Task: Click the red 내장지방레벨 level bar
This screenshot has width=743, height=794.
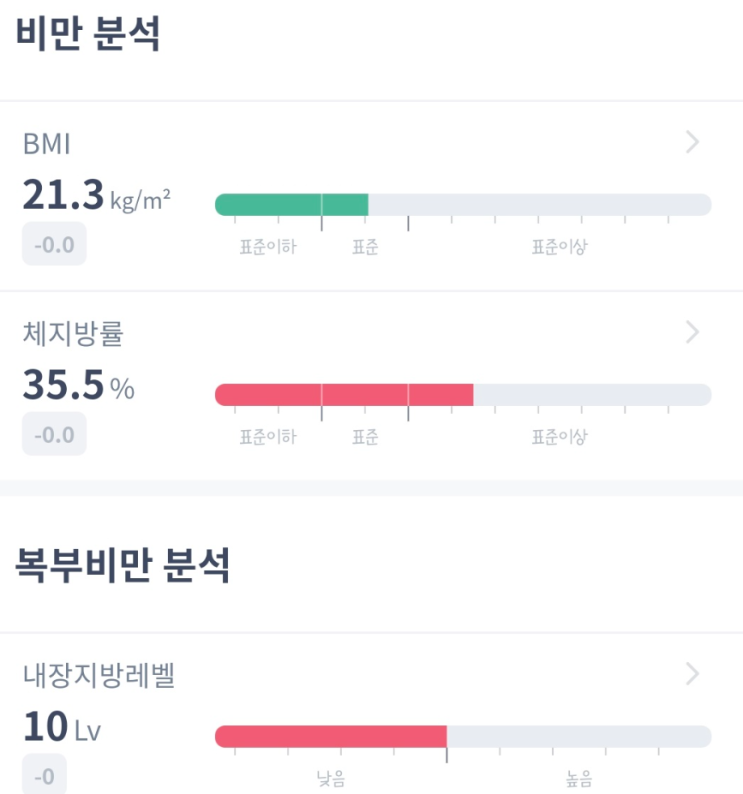Action: [x=330, y=737]
